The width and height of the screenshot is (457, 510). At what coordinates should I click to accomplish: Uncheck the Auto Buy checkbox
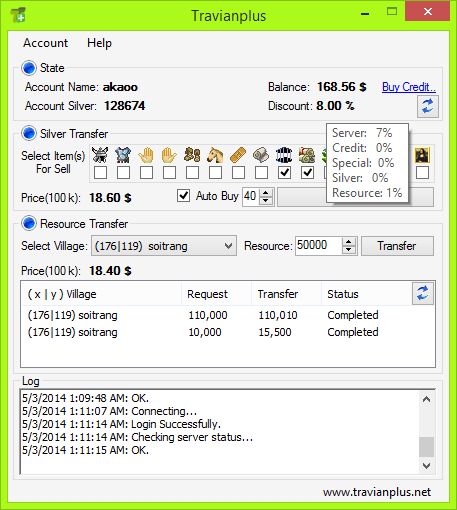[x=183, y=196]
